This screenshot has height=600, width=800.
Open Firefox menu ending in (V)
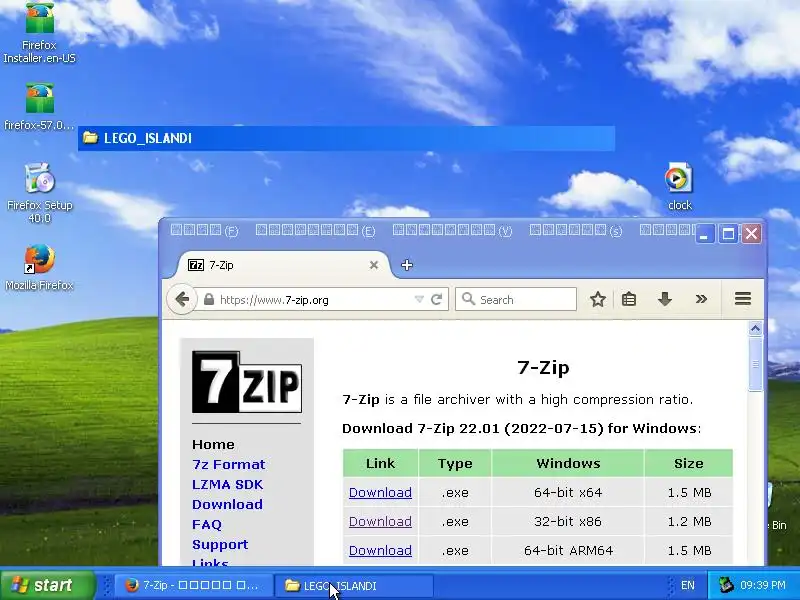click(453, 231)
